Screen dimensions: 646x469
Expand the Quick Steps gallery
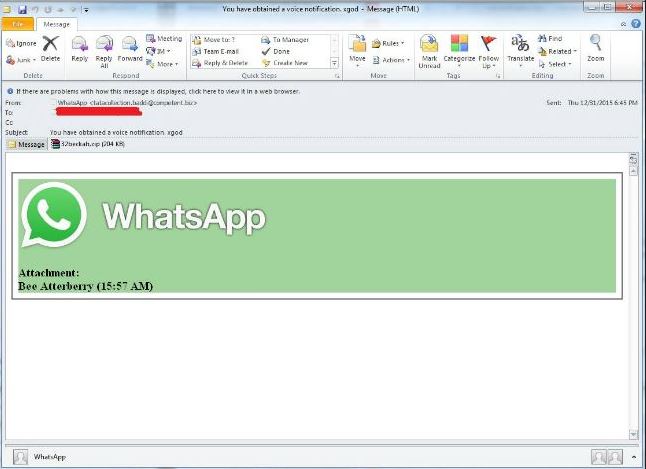(335, 63)
